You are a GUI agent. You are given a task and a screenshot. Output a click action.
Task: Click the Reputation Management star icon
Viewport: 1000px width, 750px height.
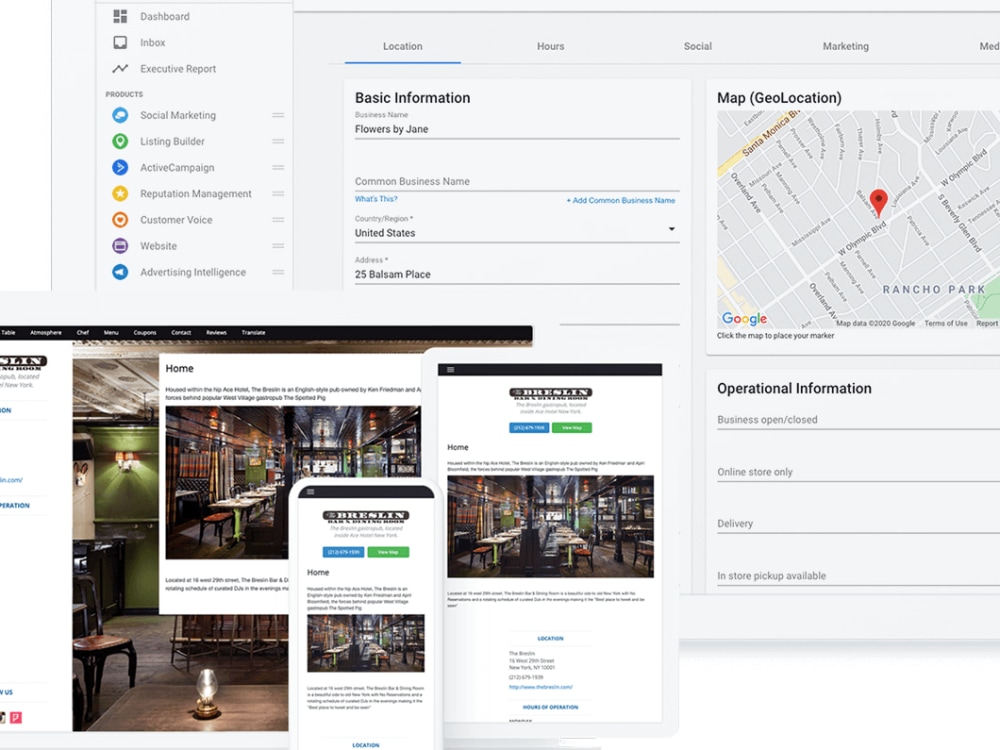(120, 193)
